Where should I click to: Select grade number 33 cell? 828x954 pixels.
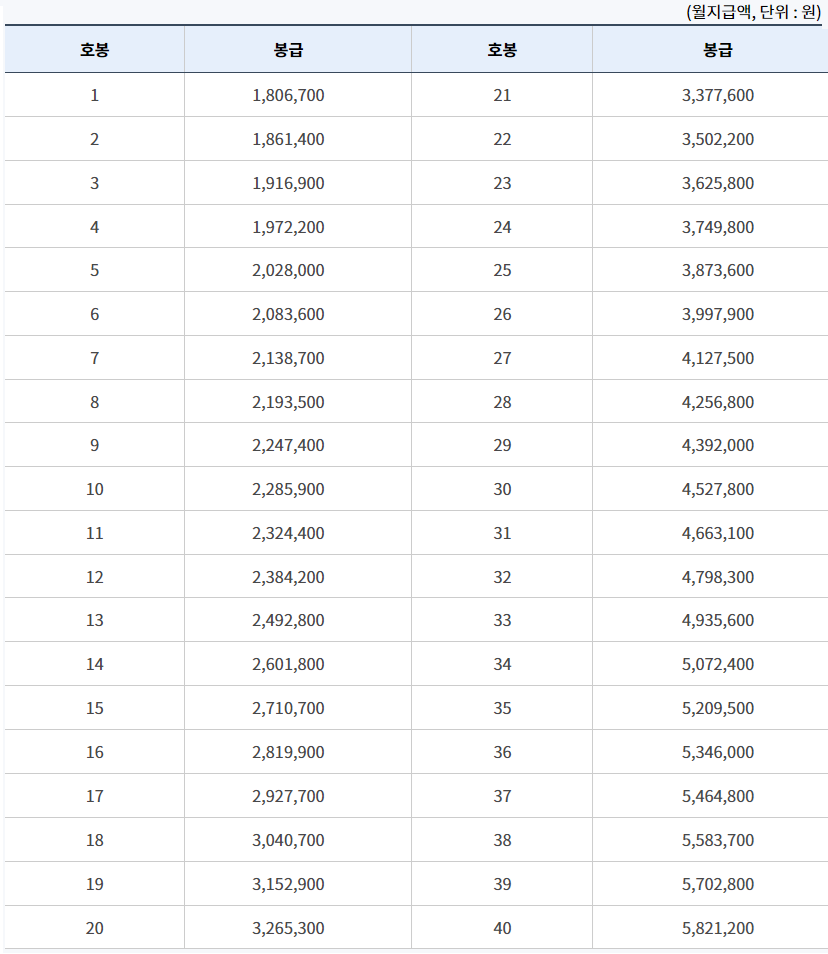(502, 620)
